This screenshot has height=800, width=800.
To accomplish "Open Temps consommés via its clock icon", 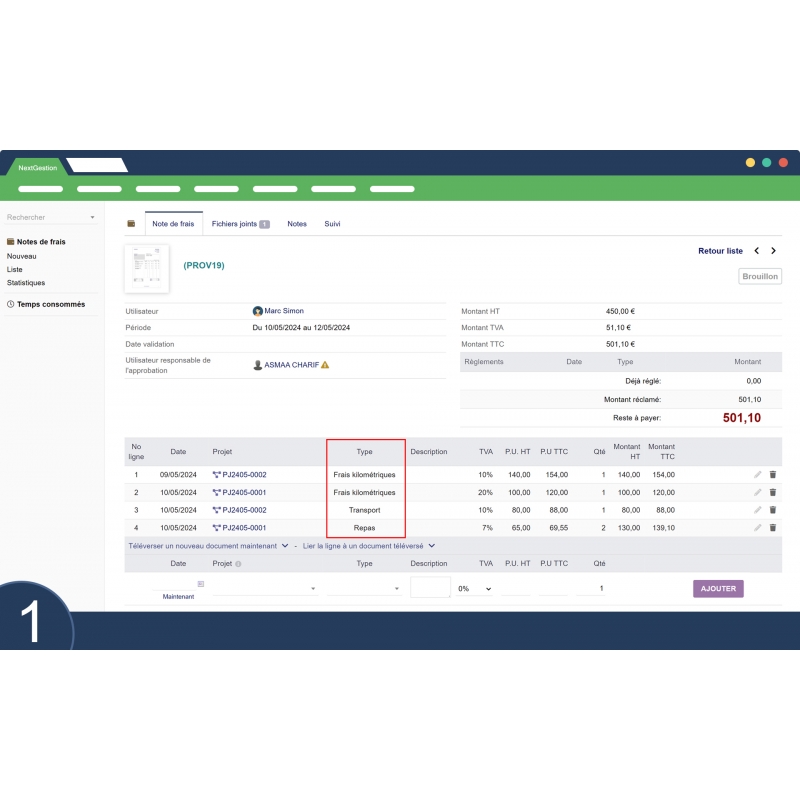I will (11, 304).
